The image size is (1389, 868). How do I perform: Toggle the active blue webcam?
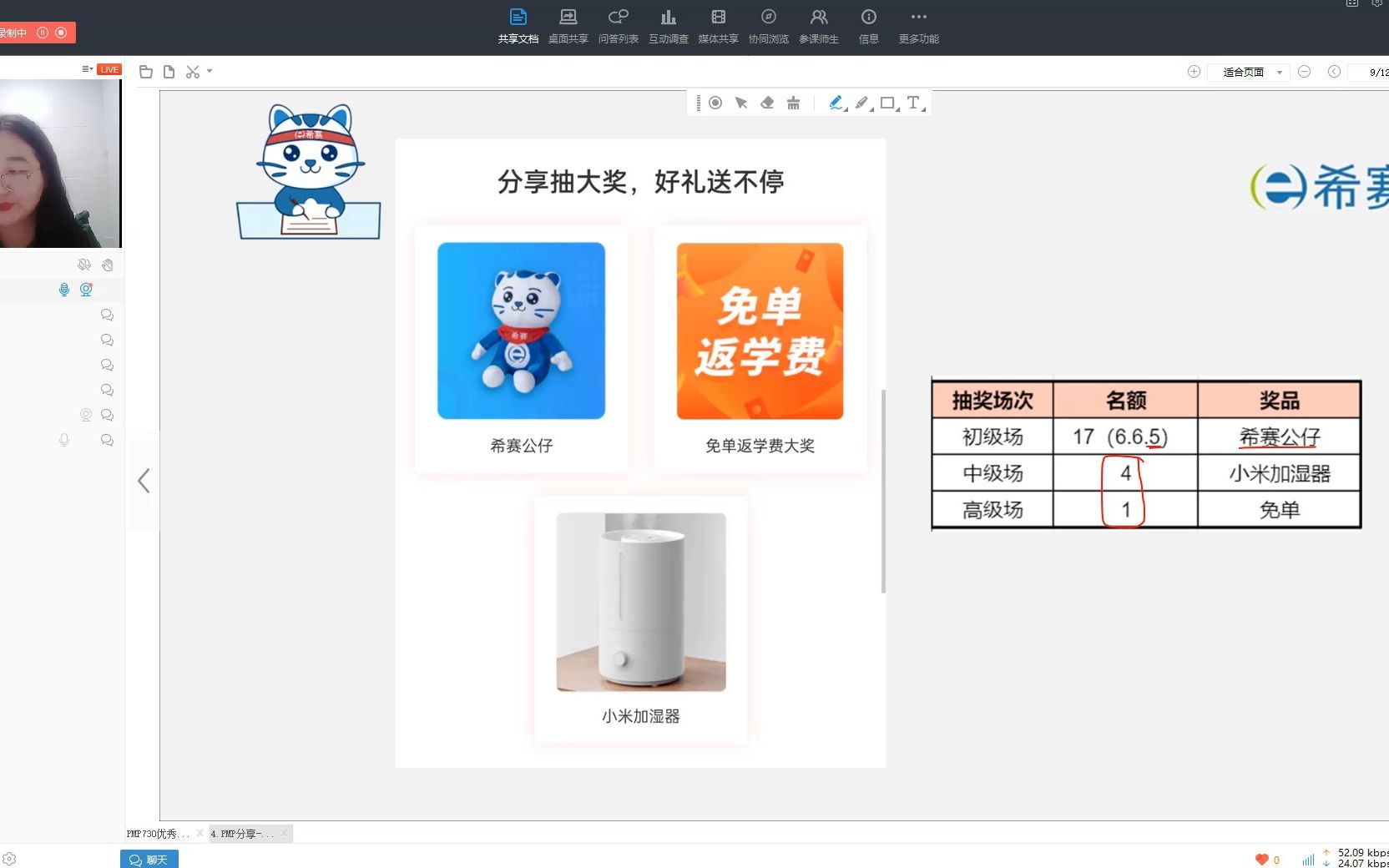[x=86, y=290]
